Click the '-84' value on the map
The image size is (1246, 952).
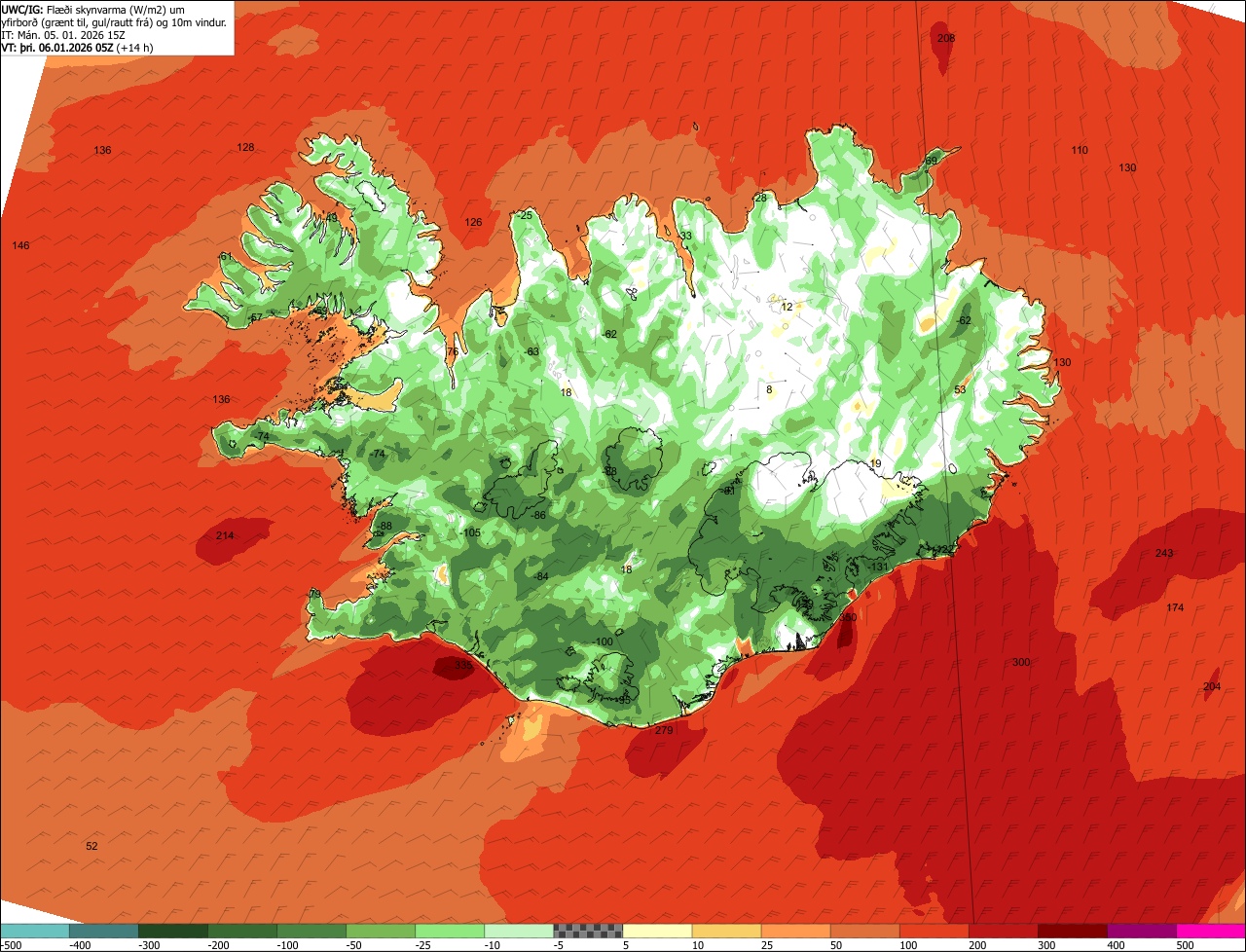540,576
